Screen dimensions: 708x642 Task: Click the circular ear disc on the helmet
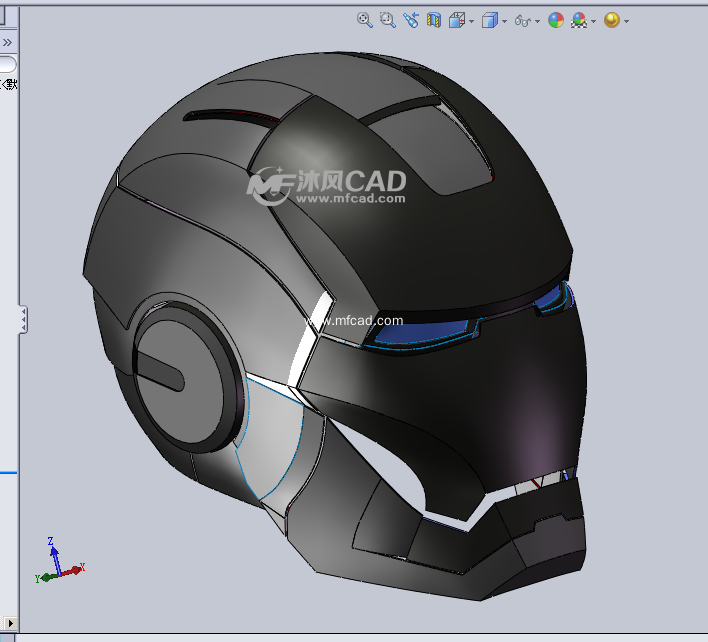188,377
